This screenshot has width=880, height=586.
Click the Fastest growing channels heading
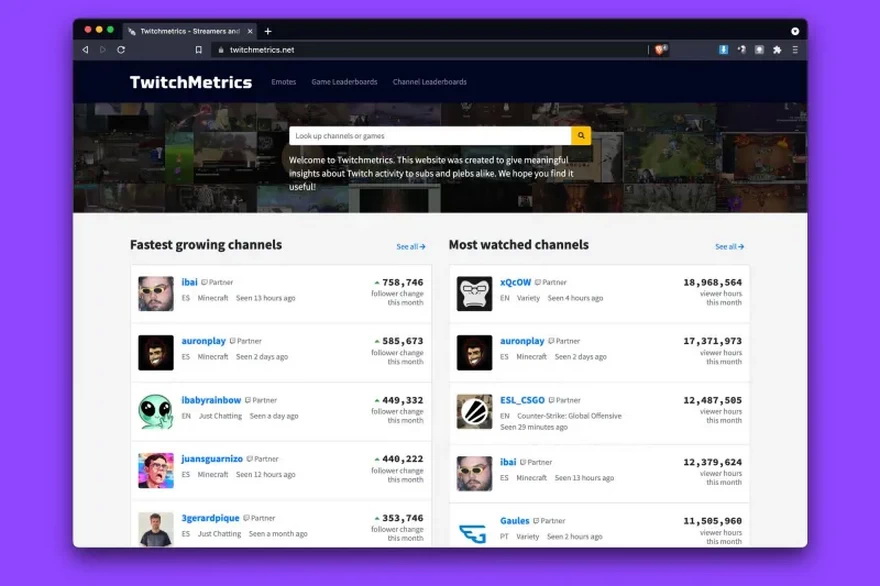pos(206,245)
